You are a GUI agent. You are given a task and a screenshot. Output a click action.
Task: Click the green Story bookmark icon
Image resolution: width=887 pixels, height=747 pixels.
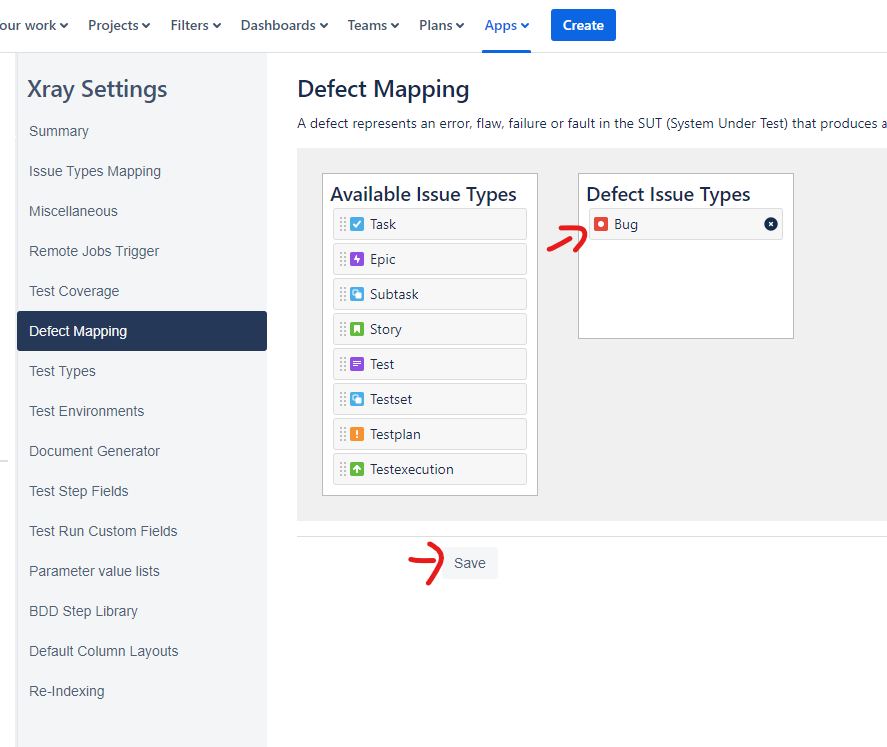pyautogui.click(x=357, y=330)
